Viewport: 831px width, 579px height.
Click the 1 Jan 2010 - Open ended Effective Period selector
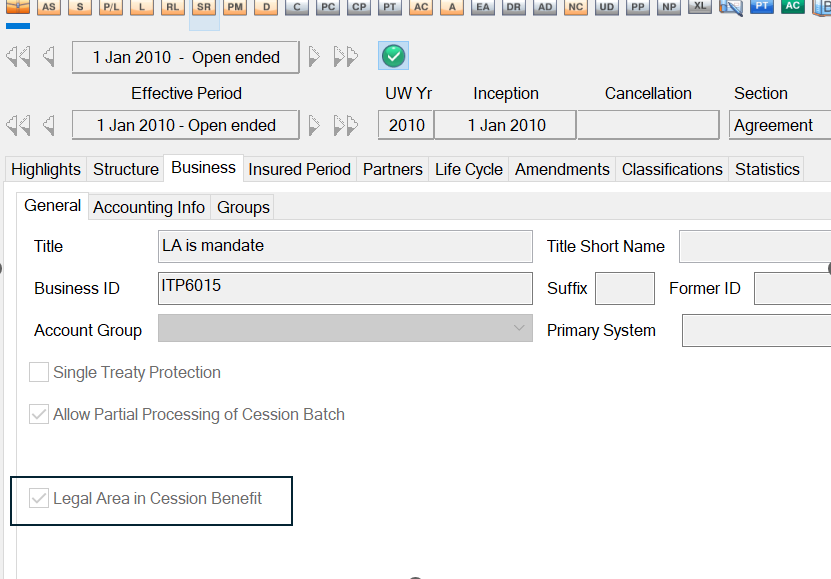(186, 125)
